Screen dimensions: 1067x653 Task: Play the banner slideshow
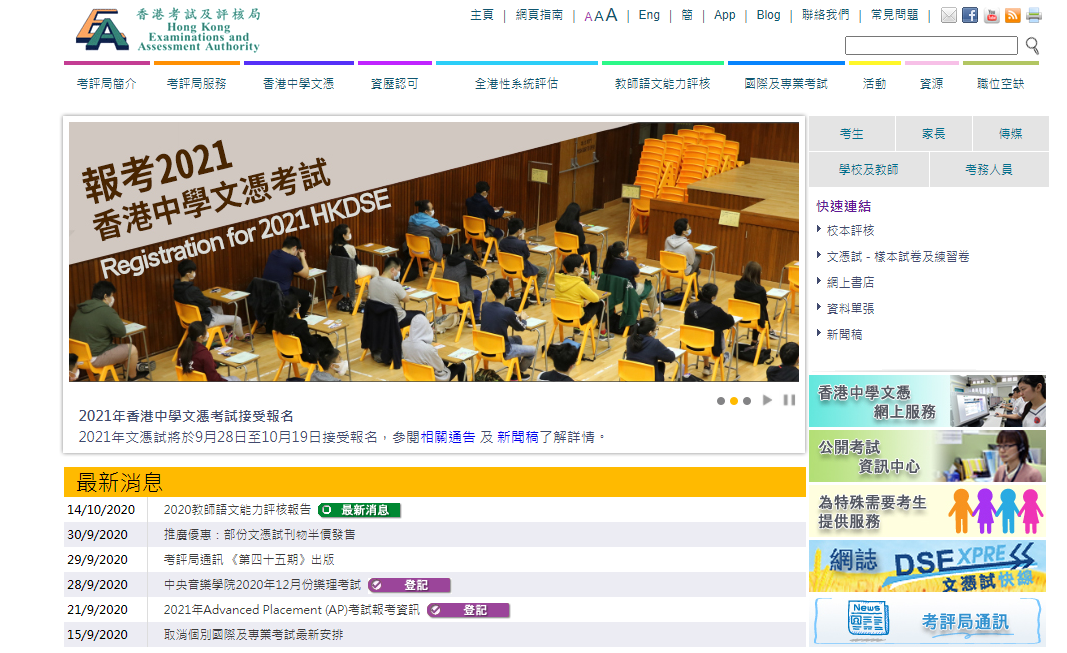[767, 400]
